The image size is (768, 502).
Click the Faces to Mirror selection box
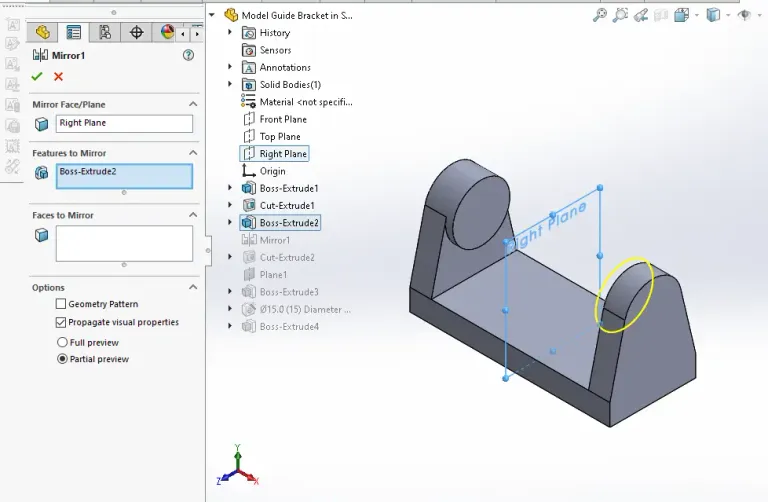(x=124, y=243)
